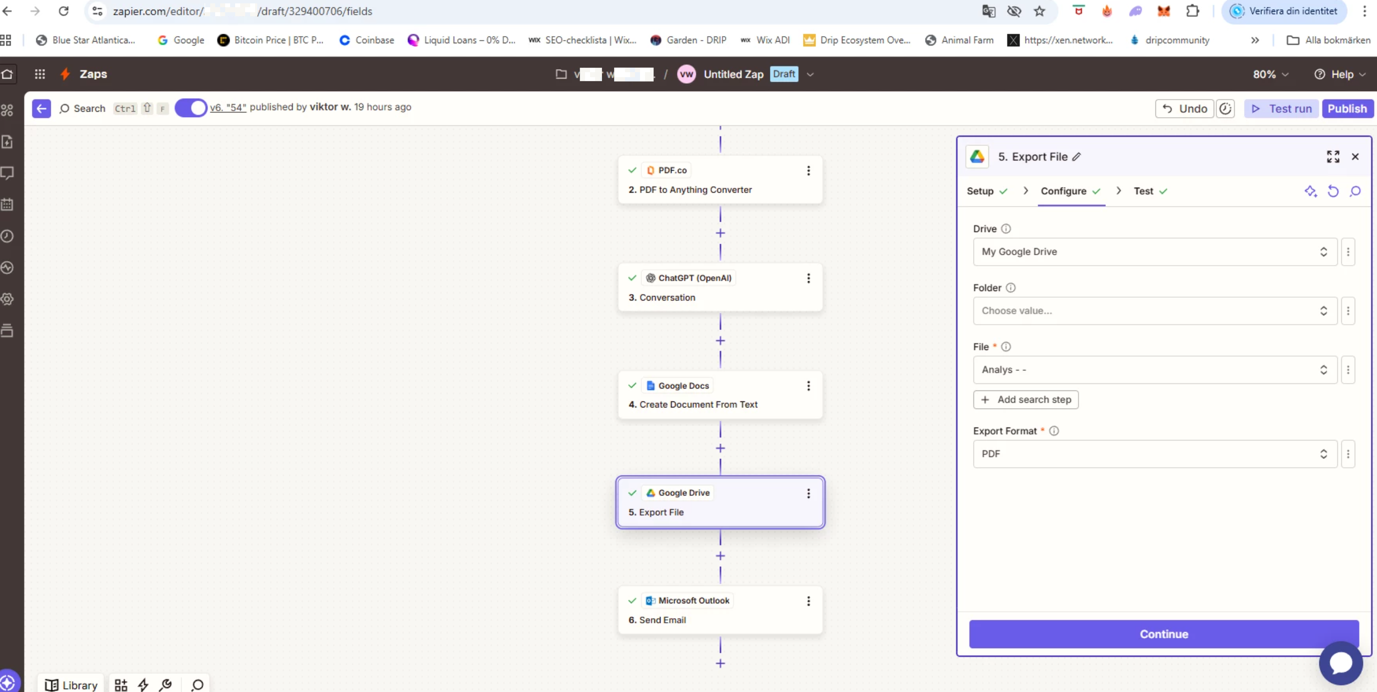
Task: Open the Drive dropdown
Action: [1154, 252]
